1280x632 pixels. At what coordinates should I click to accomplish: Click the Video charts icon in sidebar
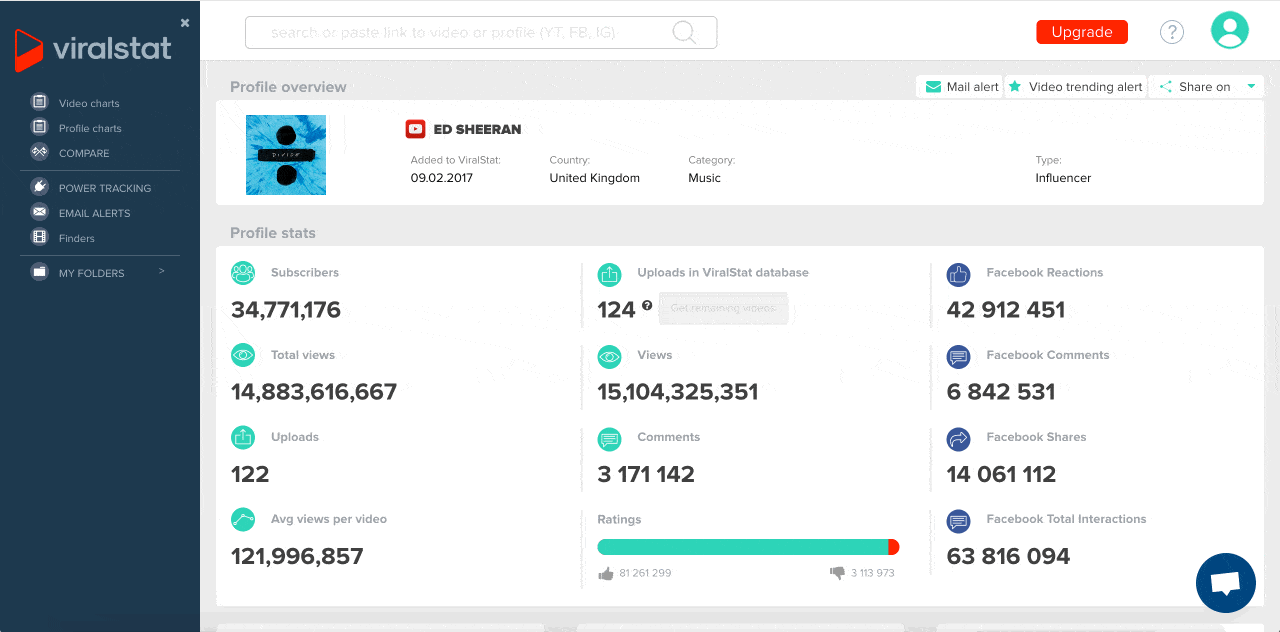click(40, 102)
